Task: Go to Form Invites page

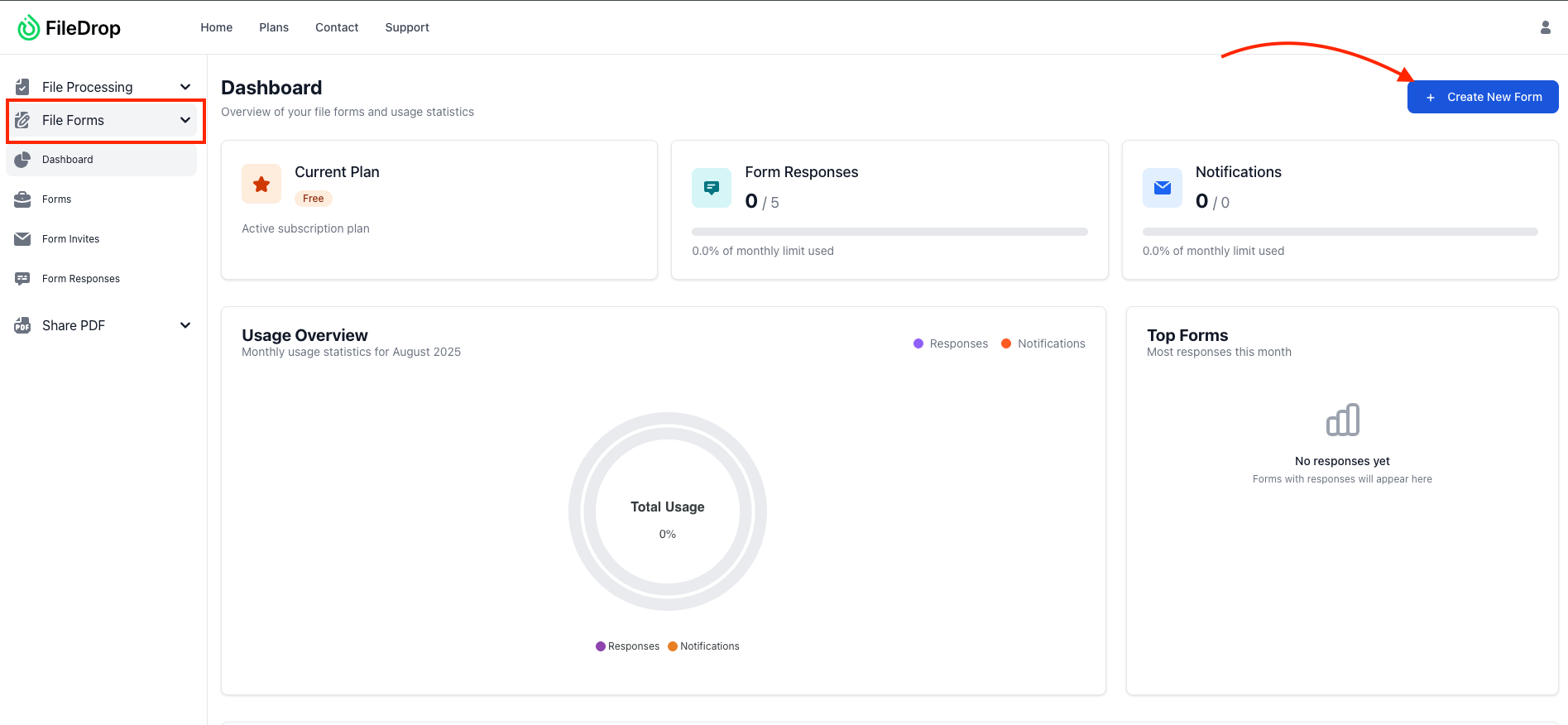Action: click(x=102, y=239)
